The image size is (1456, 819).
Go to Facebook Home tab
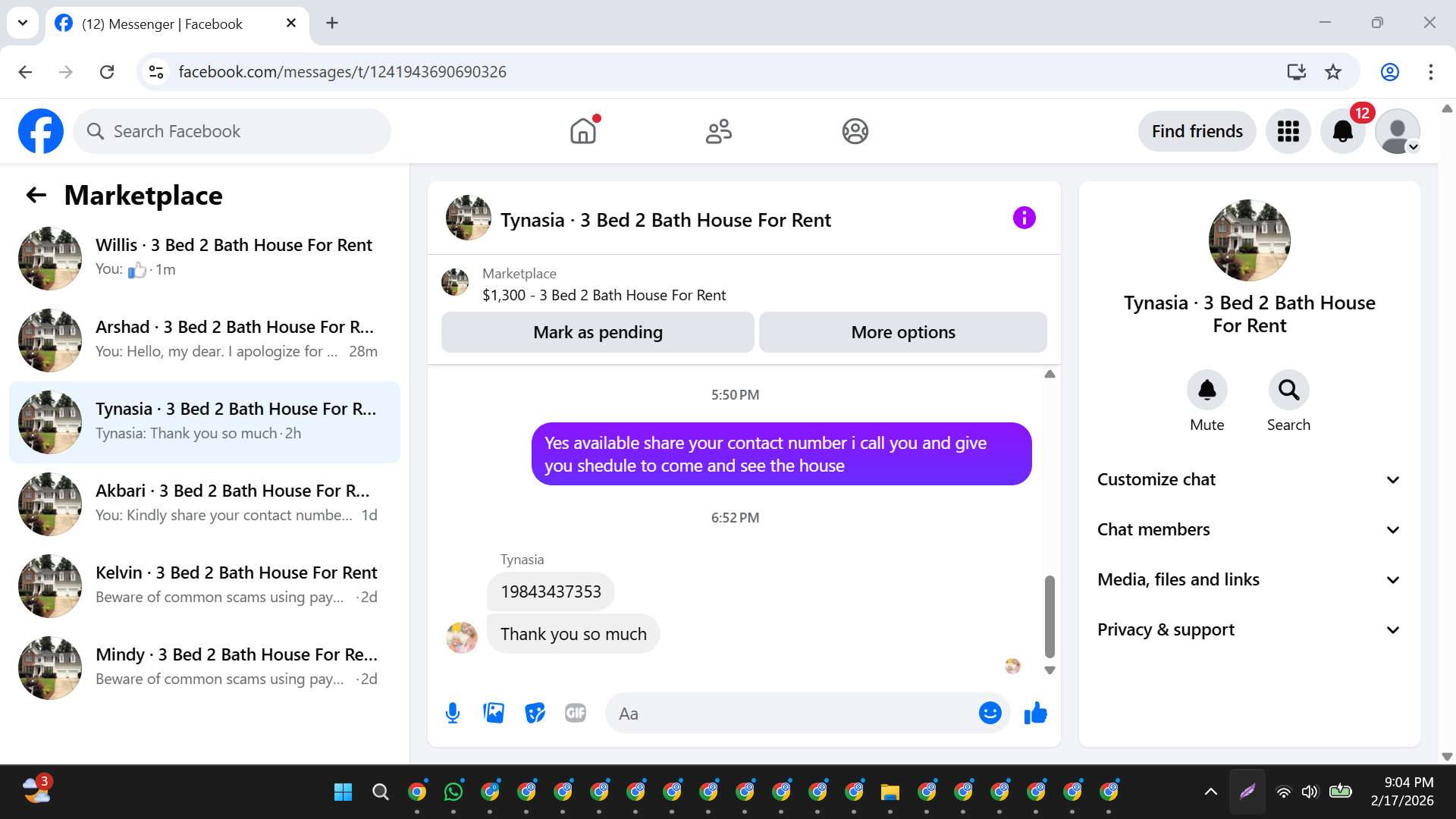pos(582,132)
